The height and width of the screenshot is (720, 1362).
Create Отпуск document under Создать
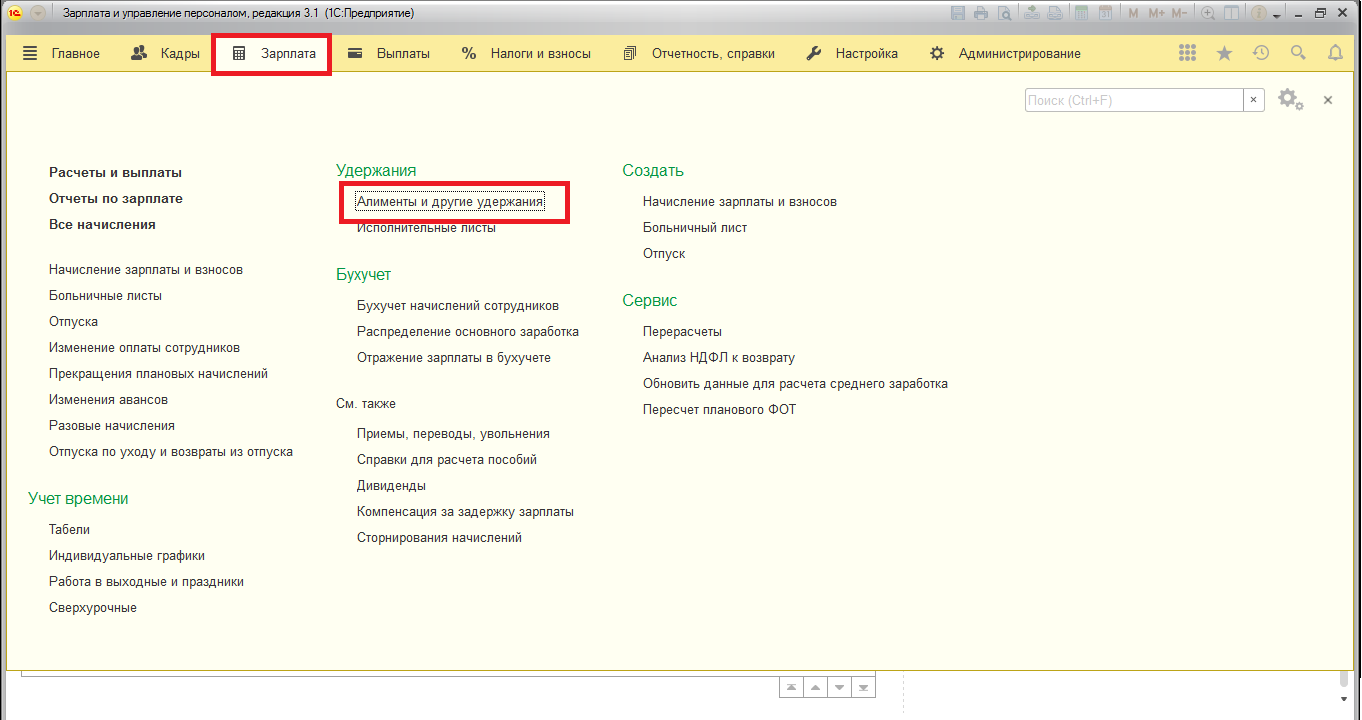[664, 253]
